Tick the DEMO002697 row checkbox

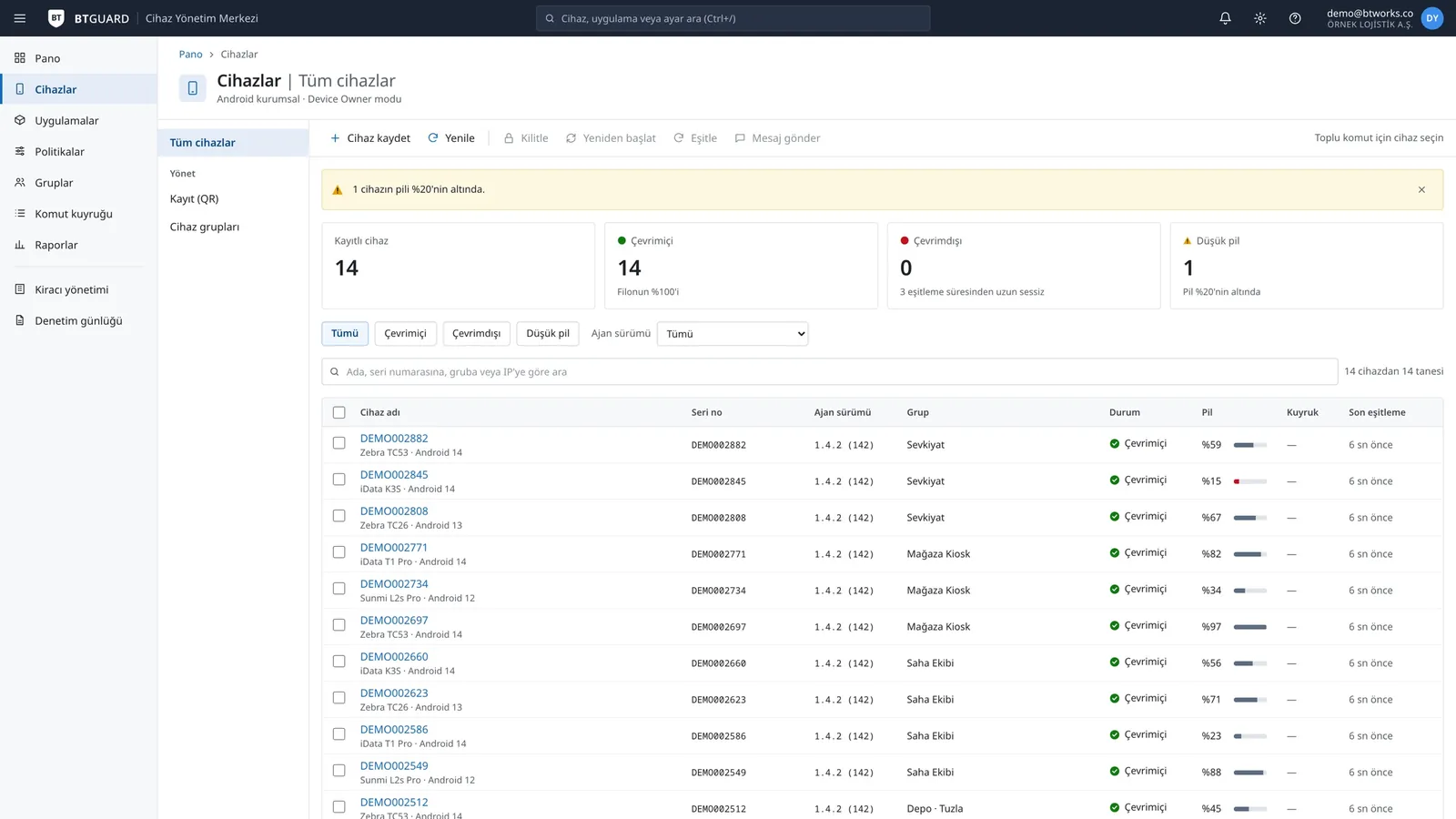(x=339, y=625)
